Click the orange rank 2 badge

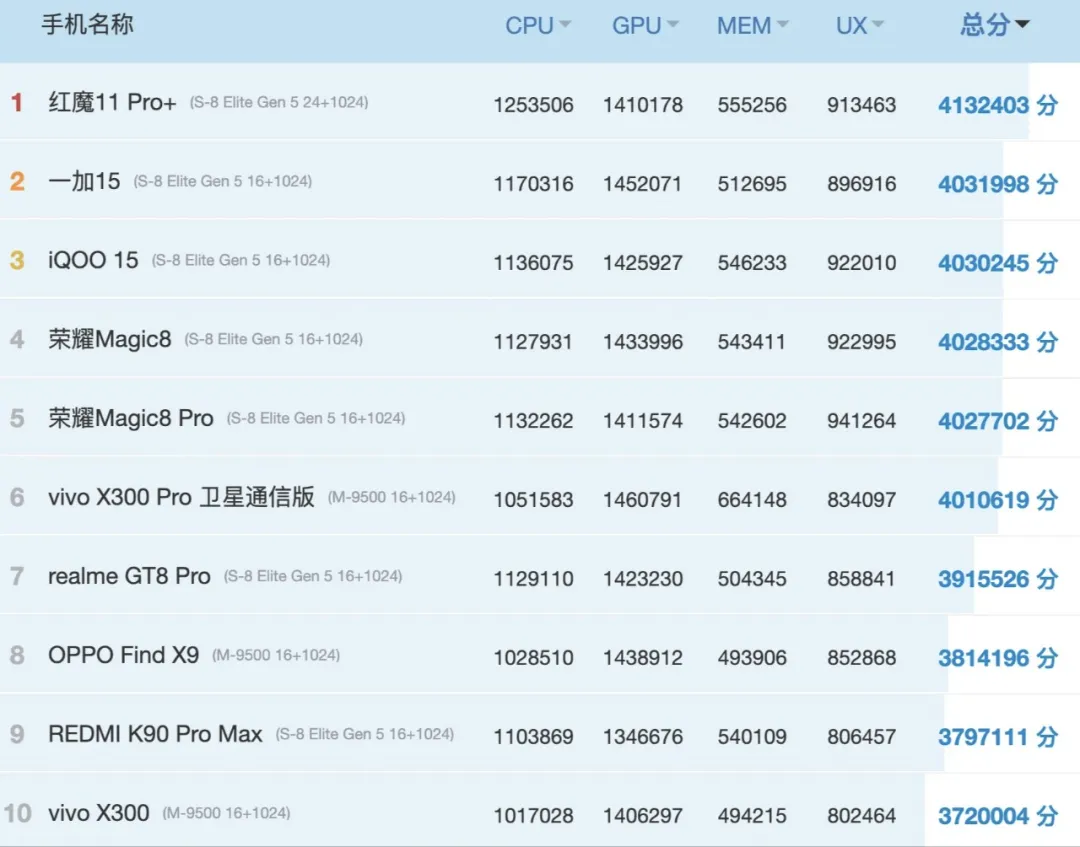click(x=17, y=181)
